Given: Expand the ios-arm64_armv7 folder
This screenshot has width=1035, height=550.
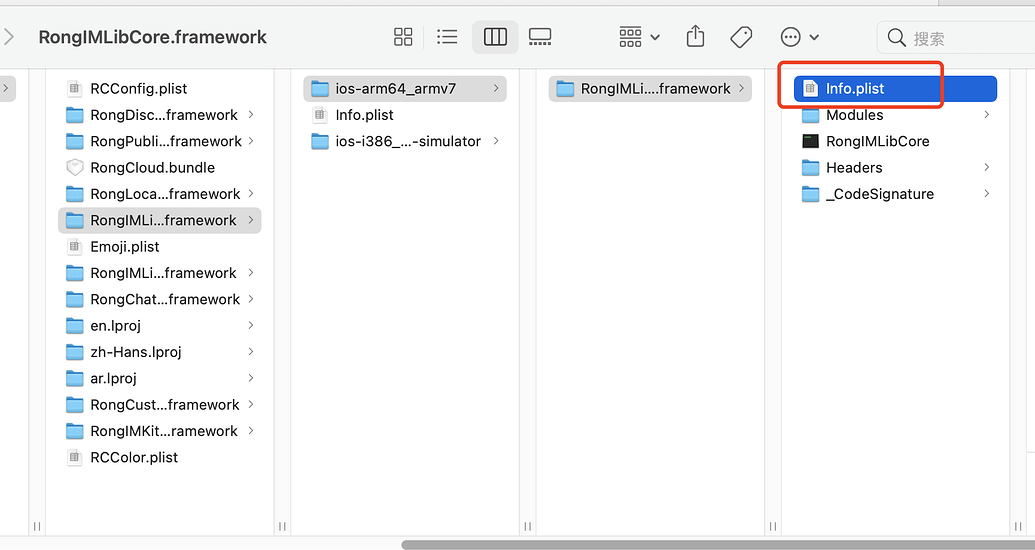Looking at the screenshot, I should pyautogui.click(x=496, y=88).
